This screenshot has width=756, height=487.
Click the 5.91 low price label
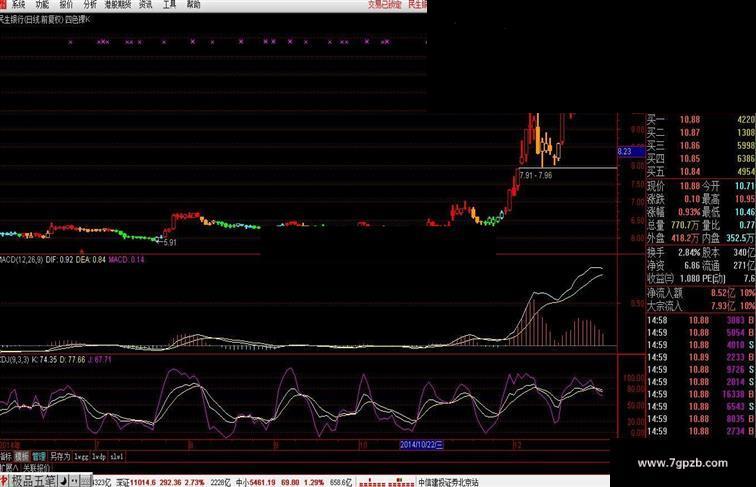[x=170, y=243]
